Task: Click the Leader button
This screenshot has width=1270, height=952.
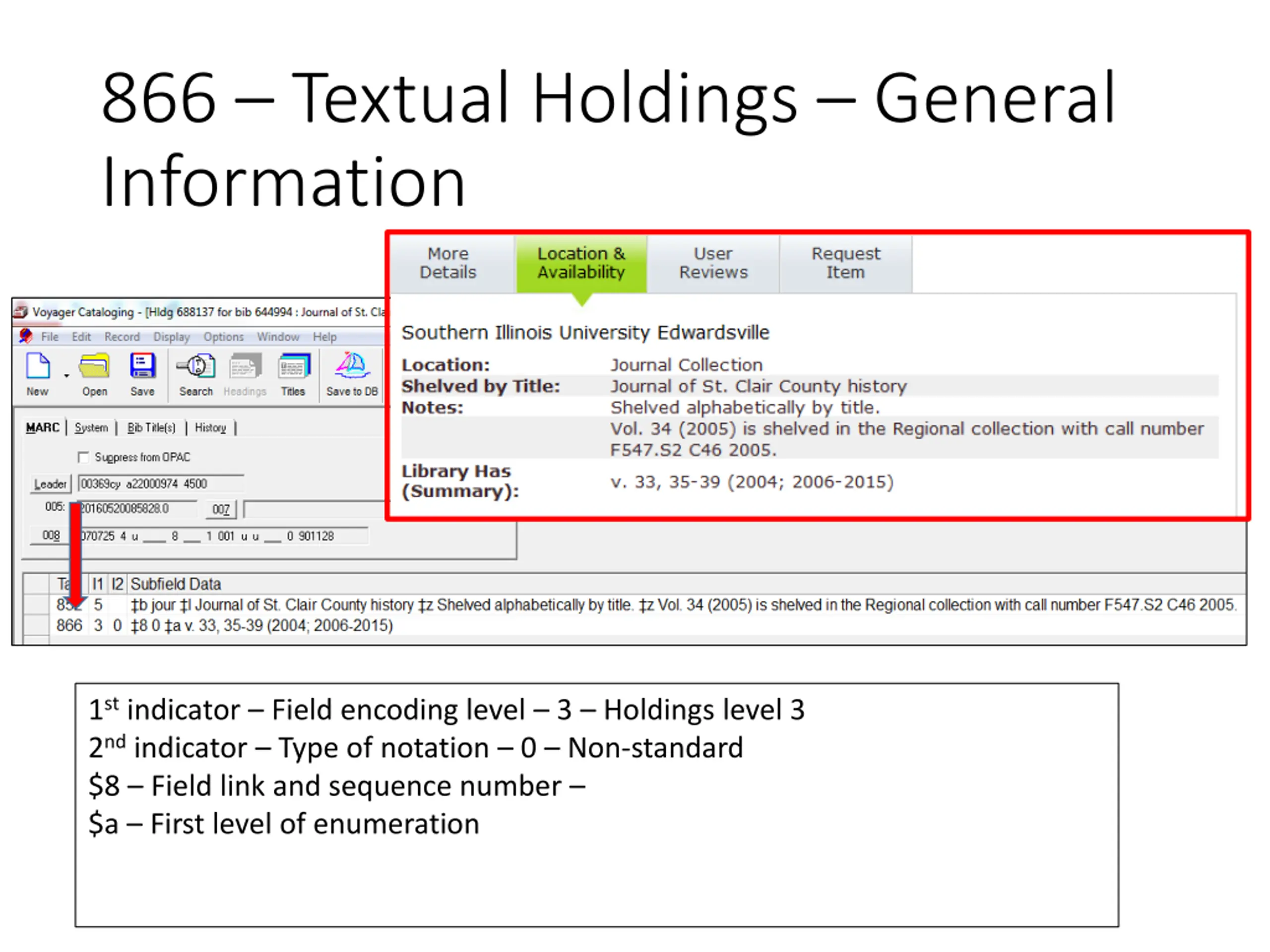Action: coord(51,484)
